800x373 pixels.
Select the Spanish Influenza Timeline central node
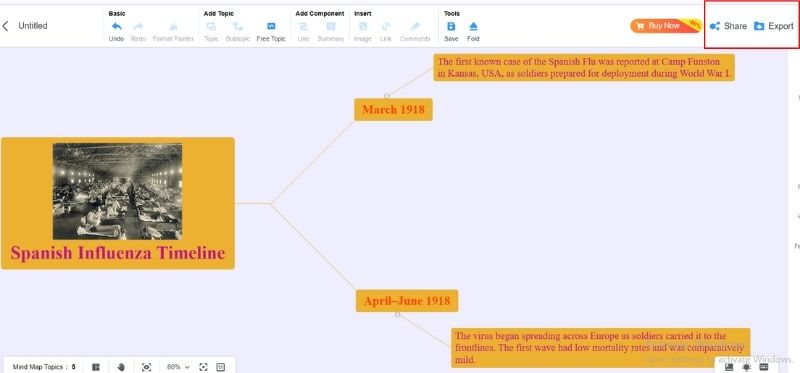coord(118,203)
